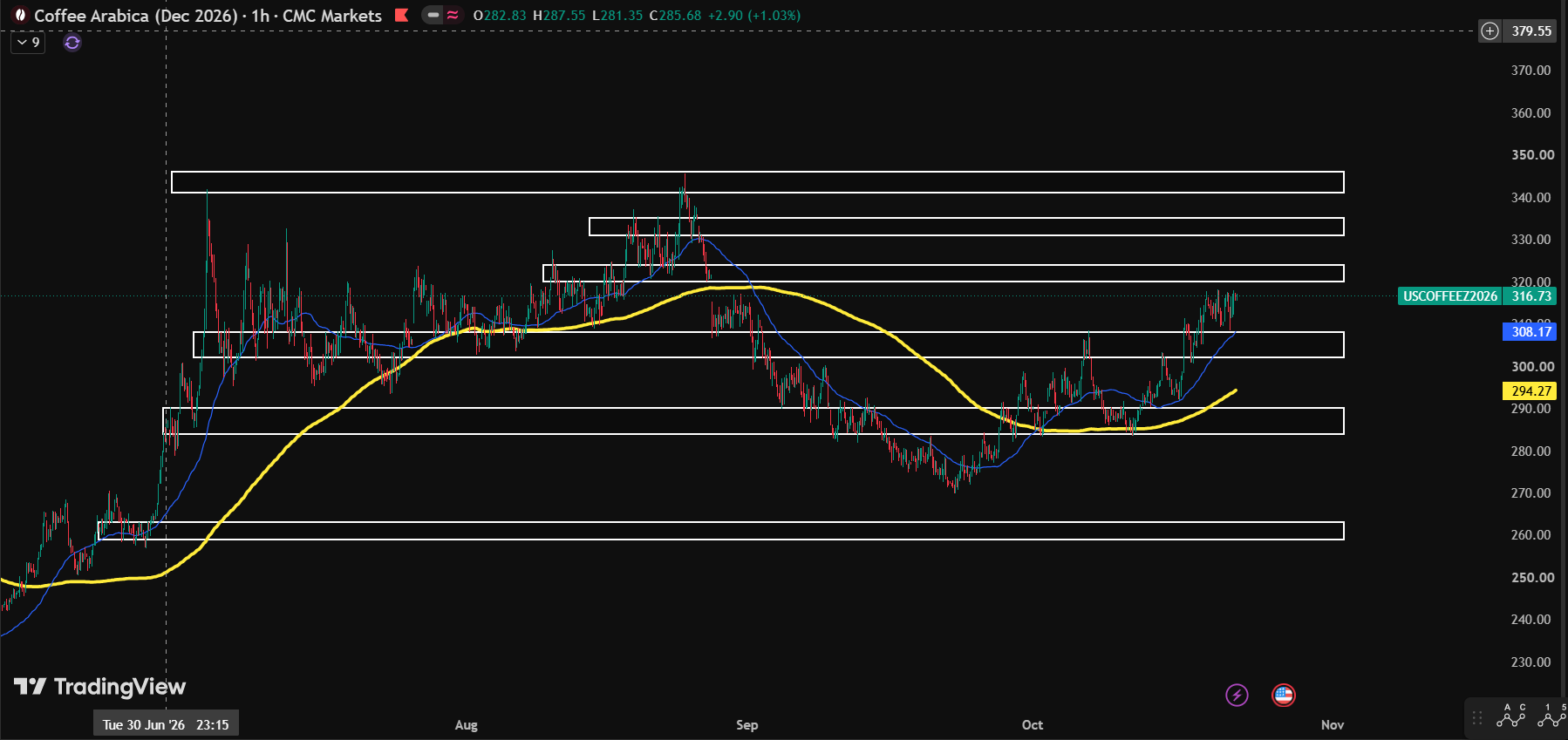Click the +2.90 (+1.03%) change value
This screenshot has height=740, width=1568.
coord(753,16)
